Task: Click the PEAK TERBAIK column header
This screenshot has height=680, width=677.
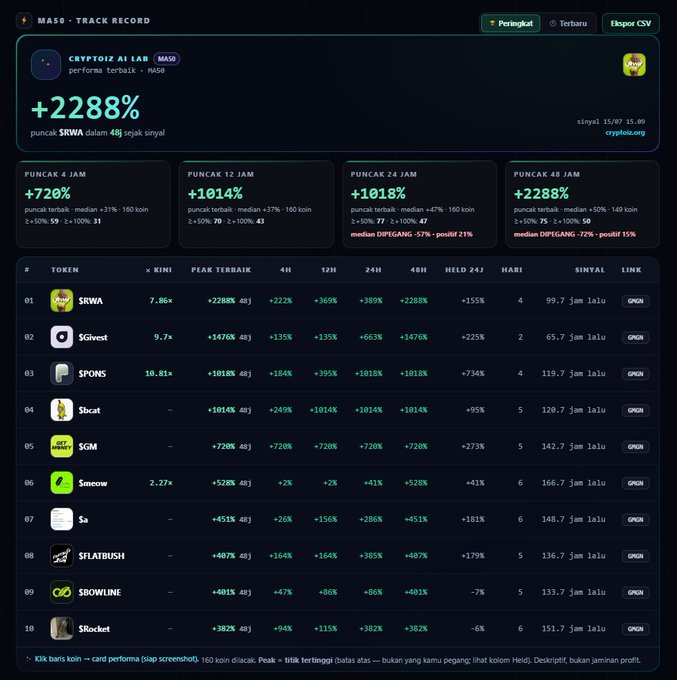Action: (221, 270)
